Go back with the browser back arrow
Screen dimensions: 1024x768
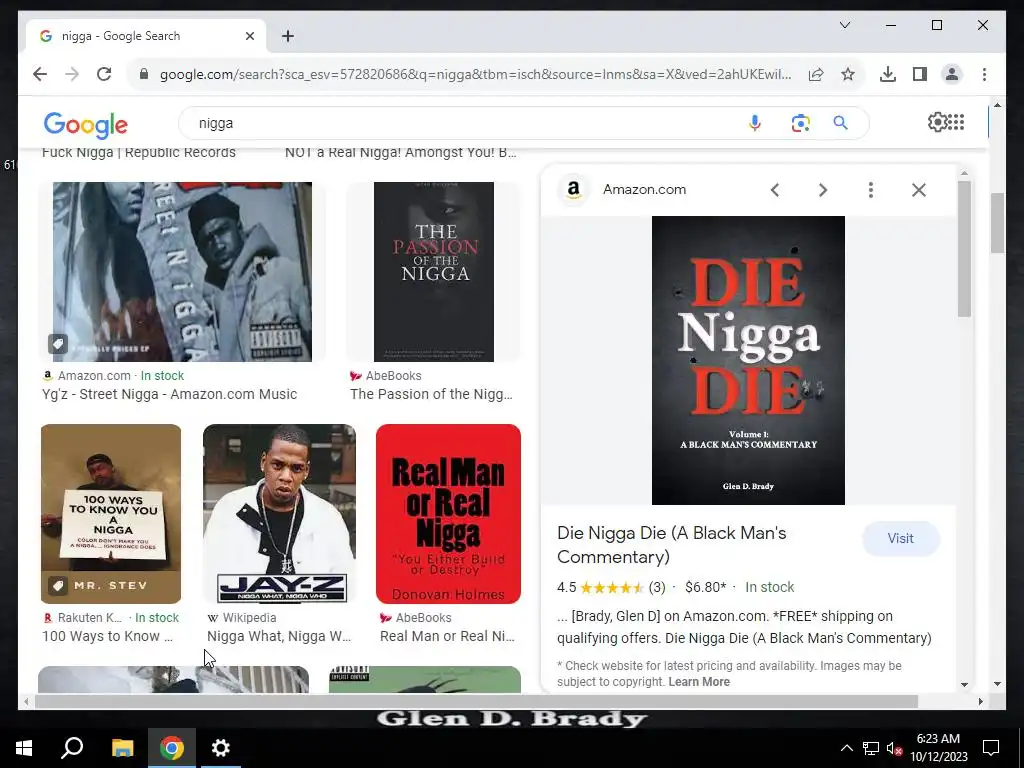tap(40, 74)
